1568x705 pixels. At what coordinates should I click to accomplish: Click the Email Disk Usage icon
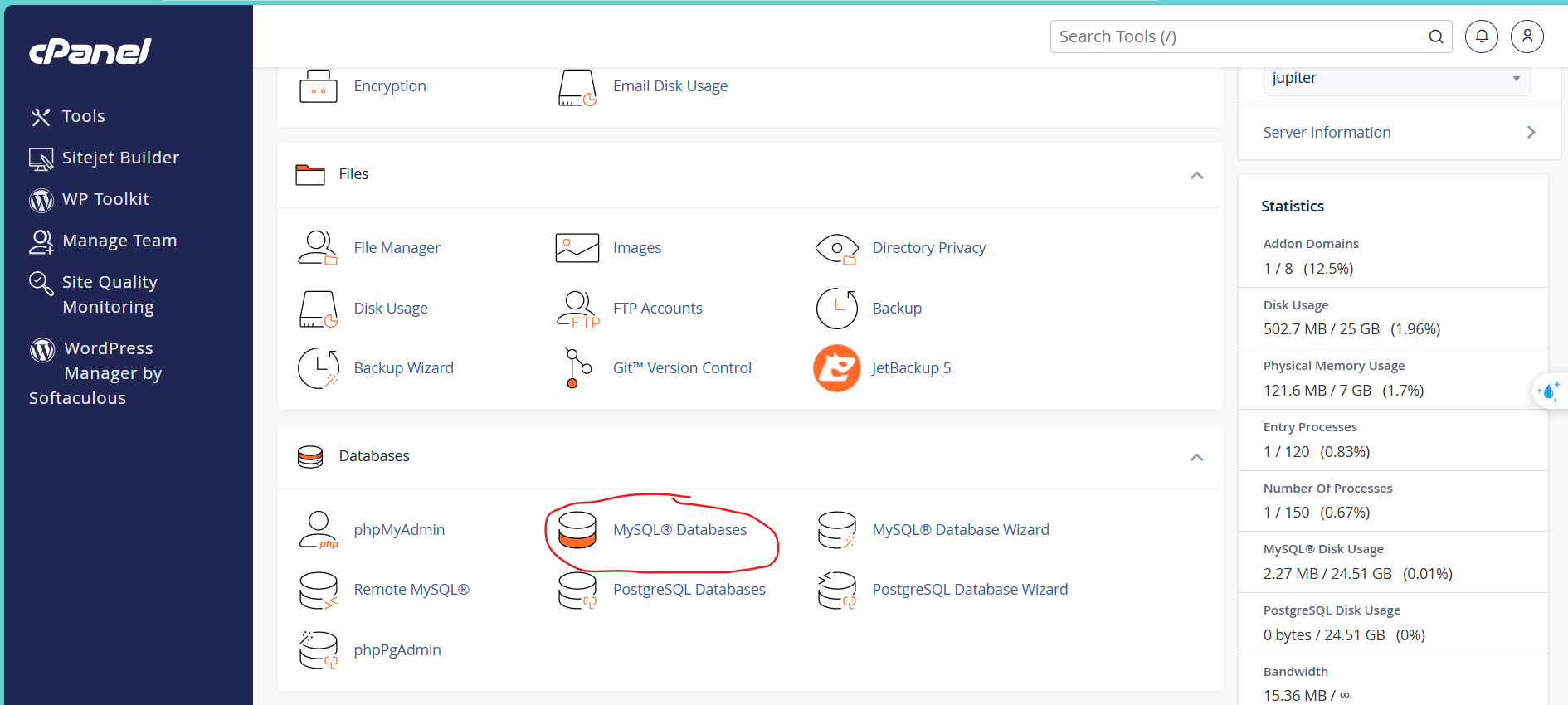click(x=577, y=87)
